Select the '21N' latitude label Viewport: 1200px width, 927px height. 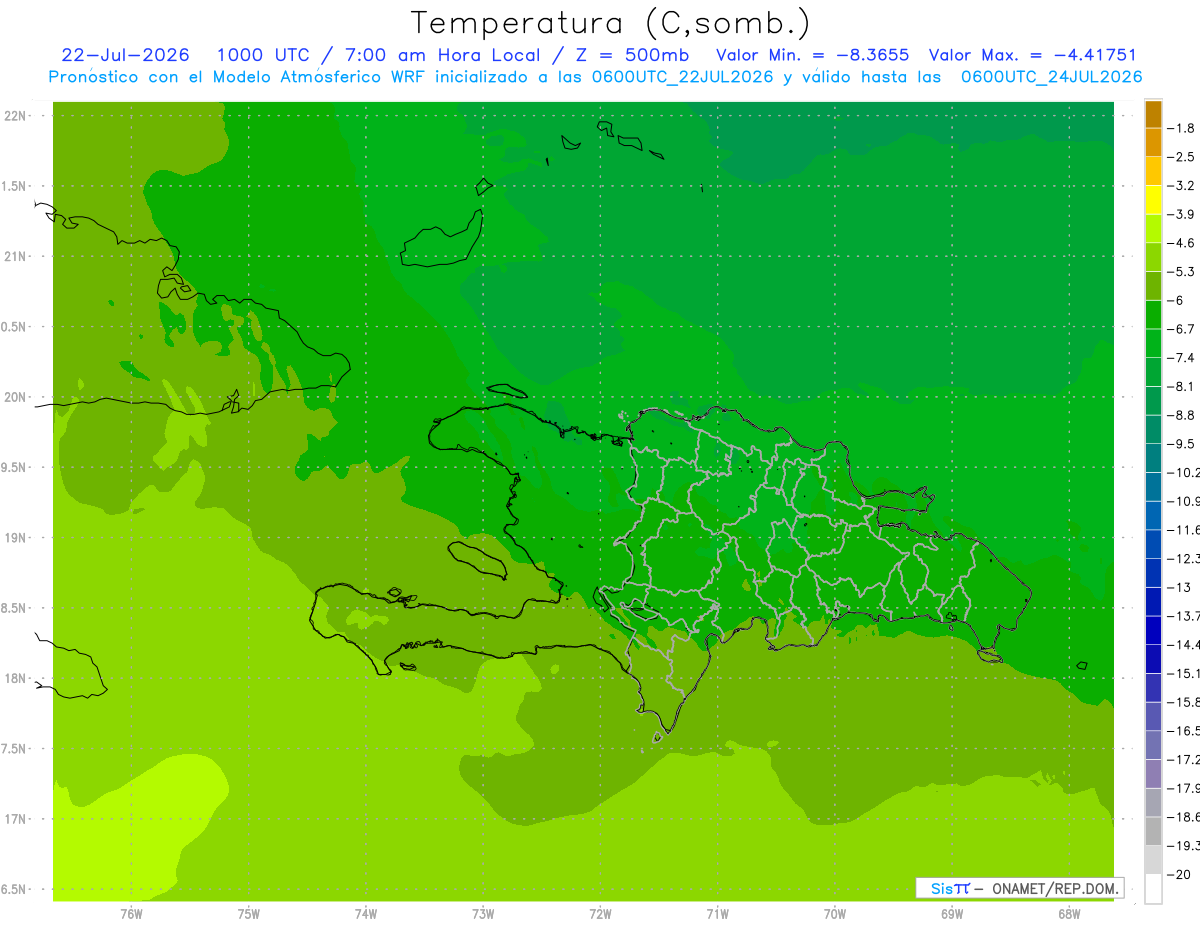pyautogui.click(x=16, y=257)
